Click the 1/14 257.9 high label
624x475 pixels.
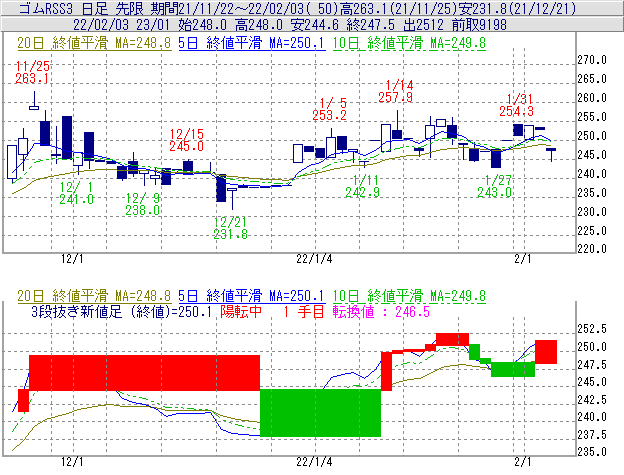(x=395, y=91)
